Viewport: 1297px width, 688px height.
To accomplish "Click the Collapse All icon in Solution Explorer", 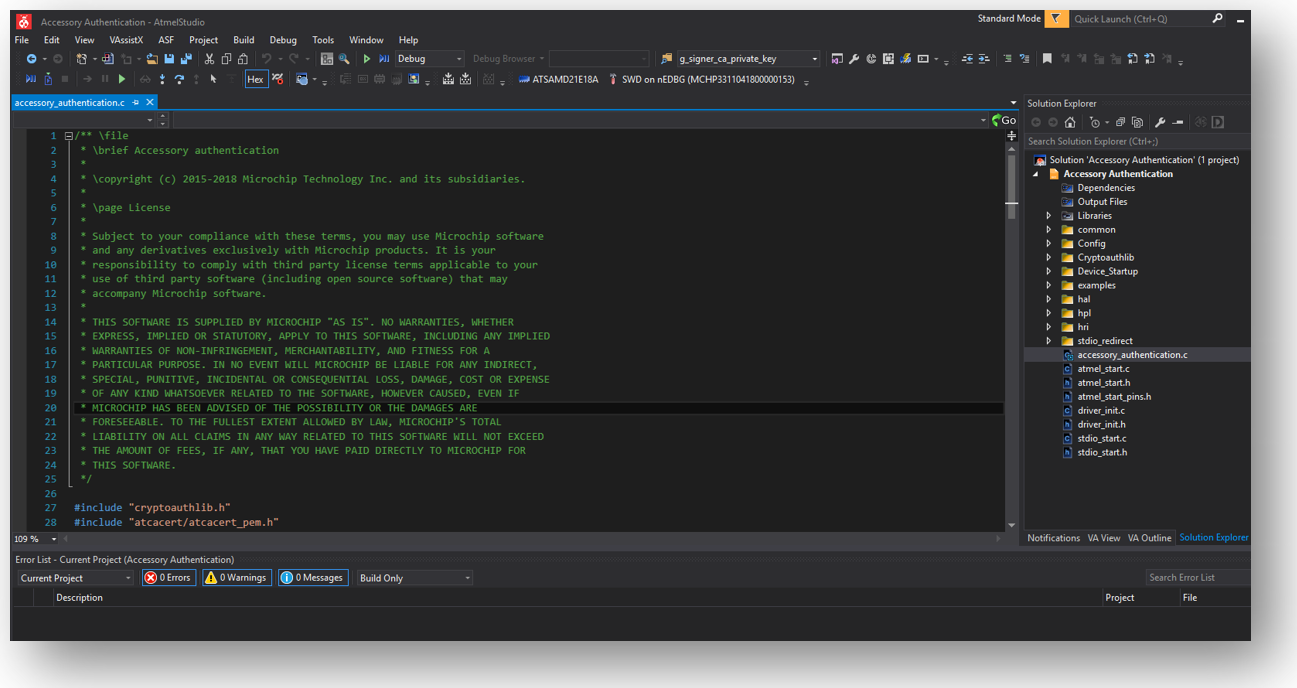I will point(1121,122).
